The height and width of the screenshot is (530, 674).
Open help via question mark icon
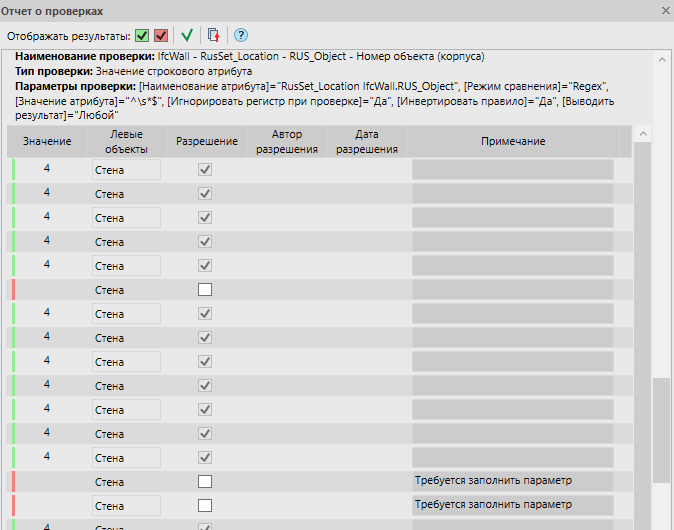tap(241, 35)
